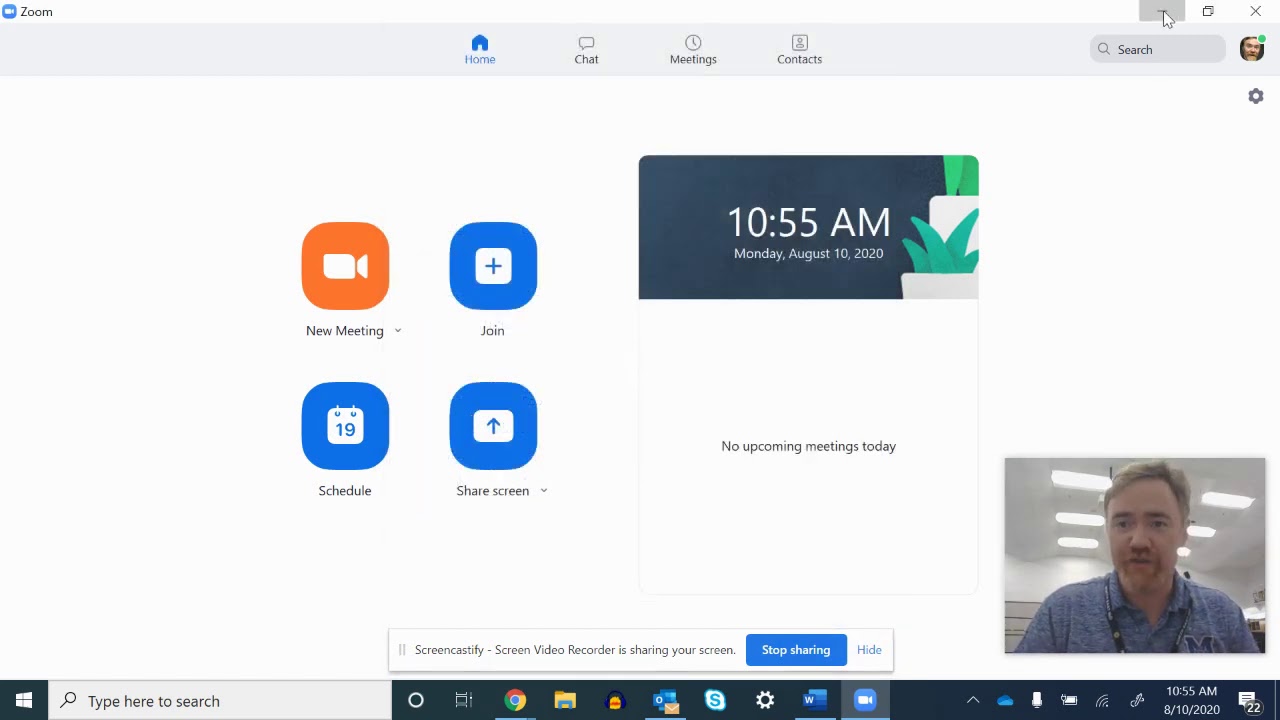Close the Zoom window

tap(1256, 12)
